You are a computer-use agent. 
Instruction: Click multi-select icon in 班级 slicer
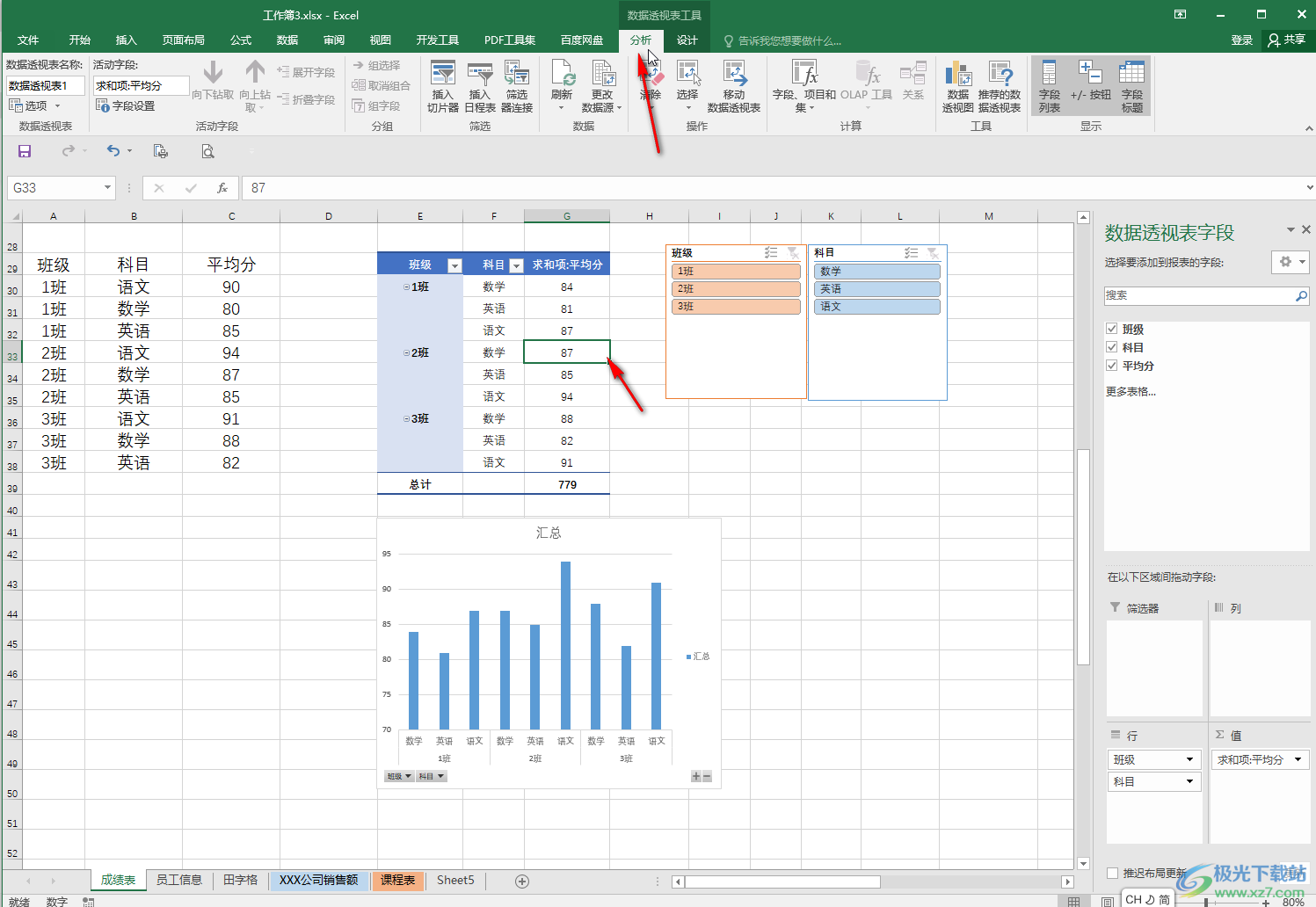point(771,253)
